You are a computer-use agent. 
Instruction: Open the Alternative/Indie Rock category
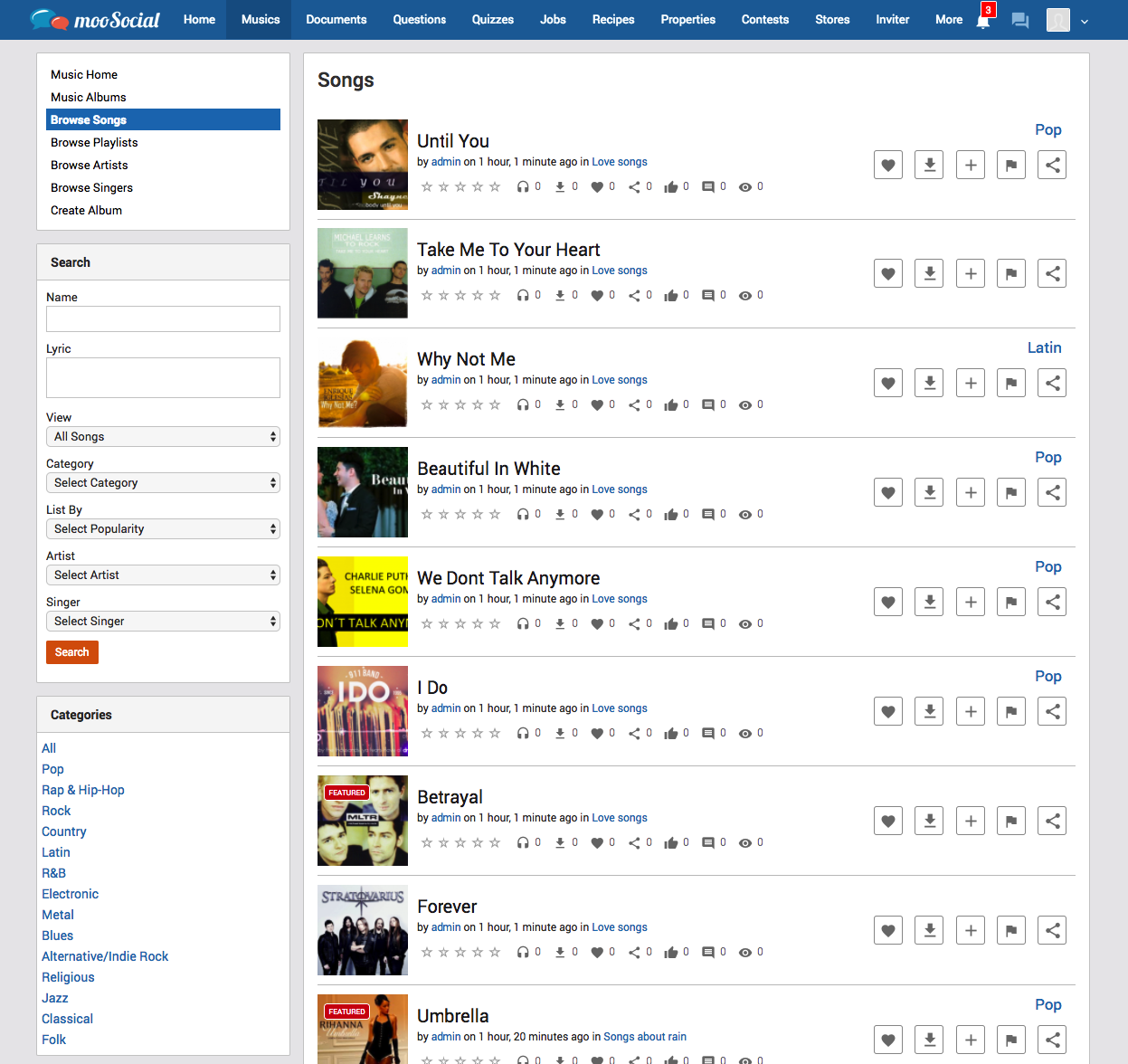click(105, 956)
